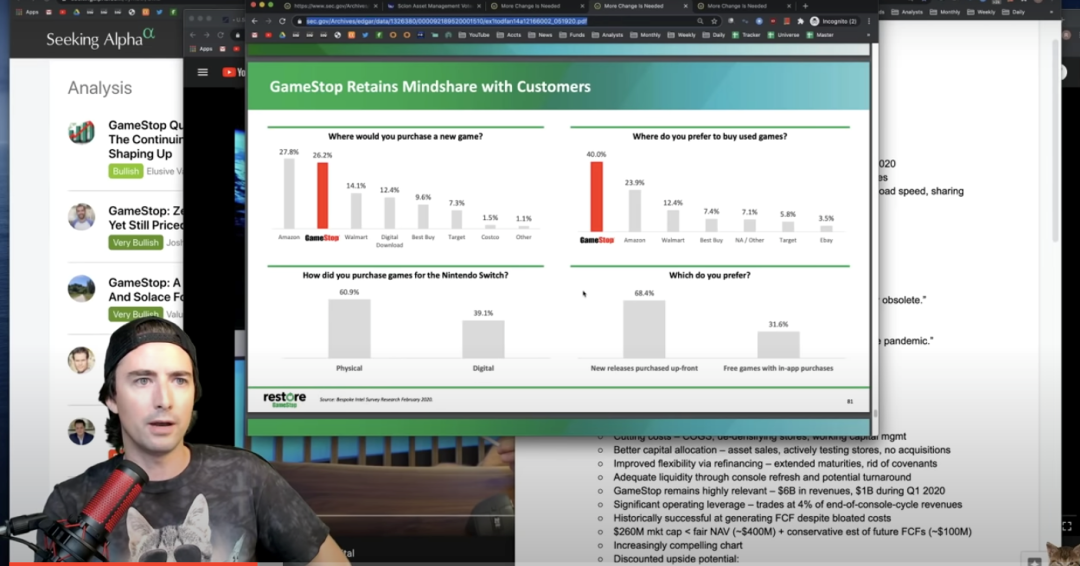This screenshot has width=1080, height=566.
Task: Go forward in the front SEC browser window
Action: pos(268,21)
